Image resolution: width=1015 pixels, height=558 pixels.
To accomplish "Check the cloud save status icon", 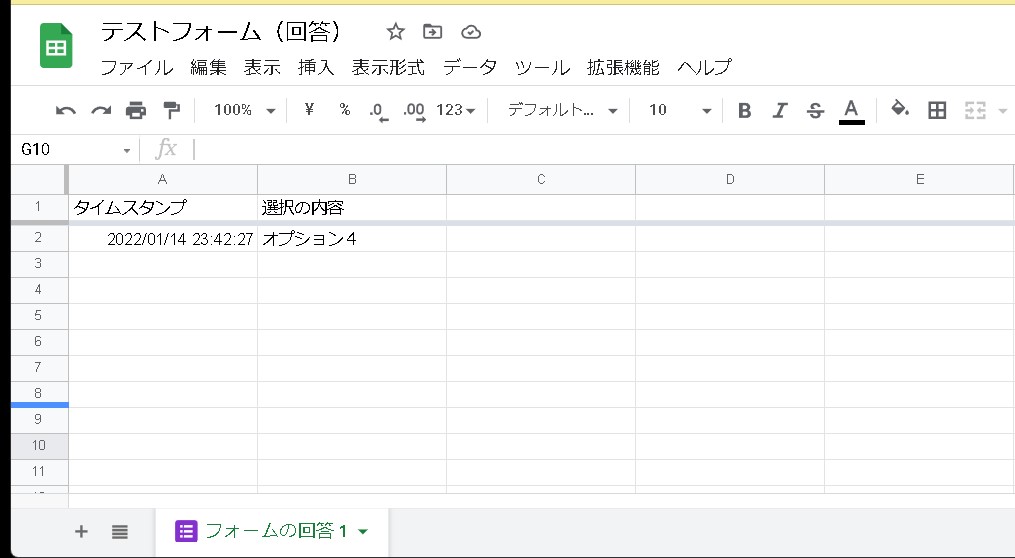I will pos(471,32).
